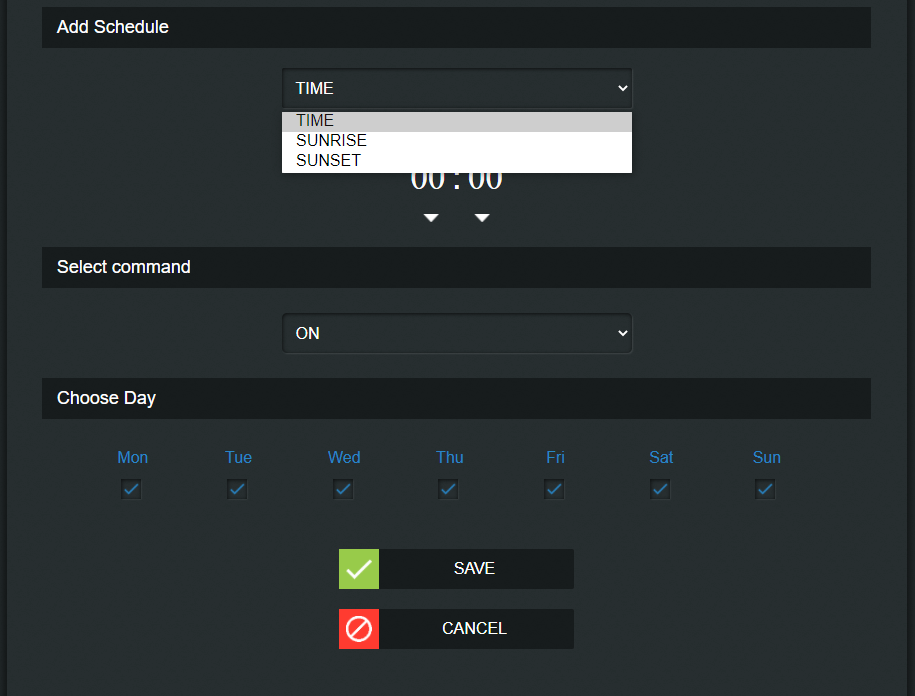Click the SAVE button
The image size is (915, 696).
point(475,569)
